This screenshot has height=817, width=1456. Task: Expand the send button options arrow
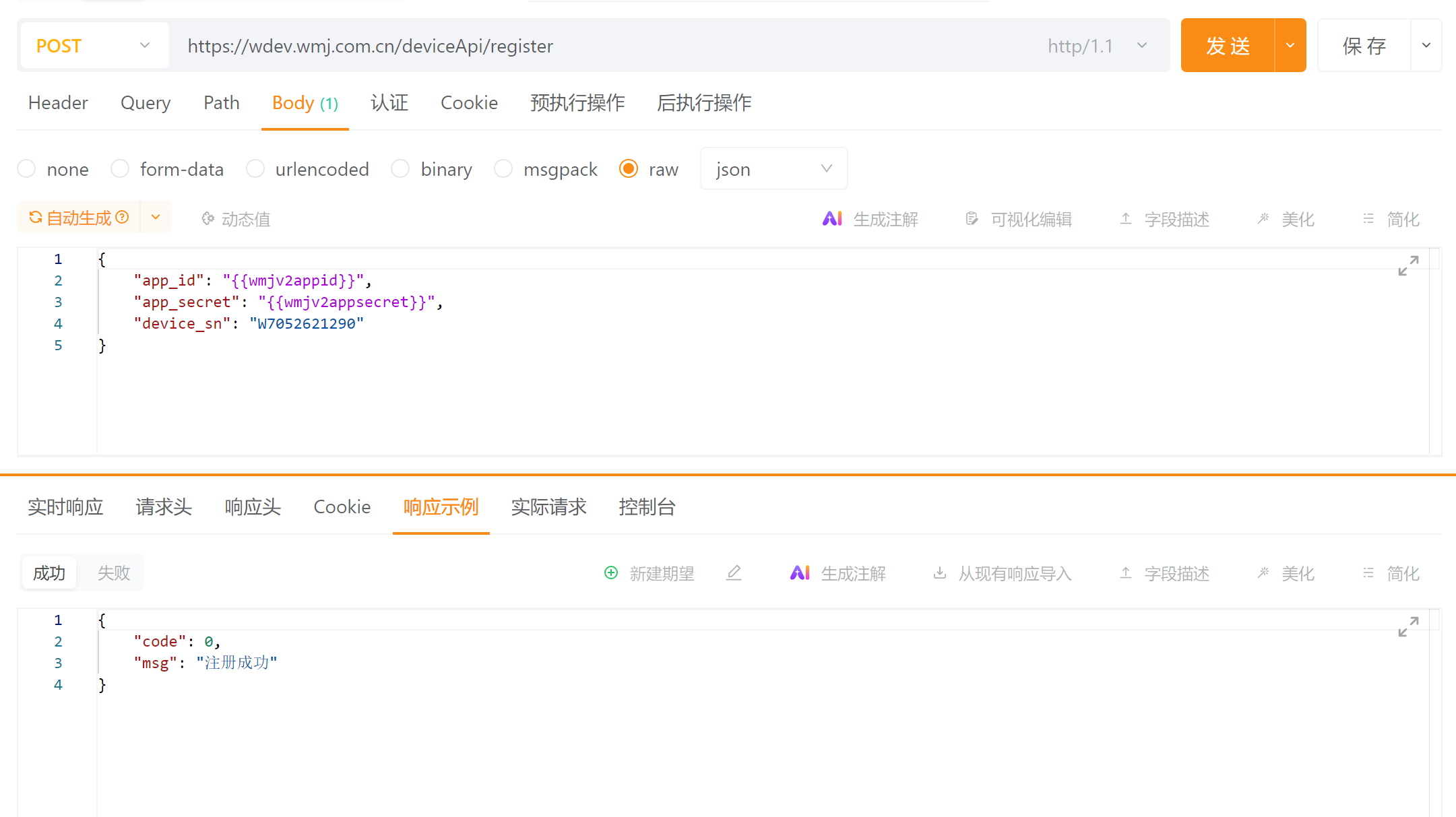point(1290,45)
